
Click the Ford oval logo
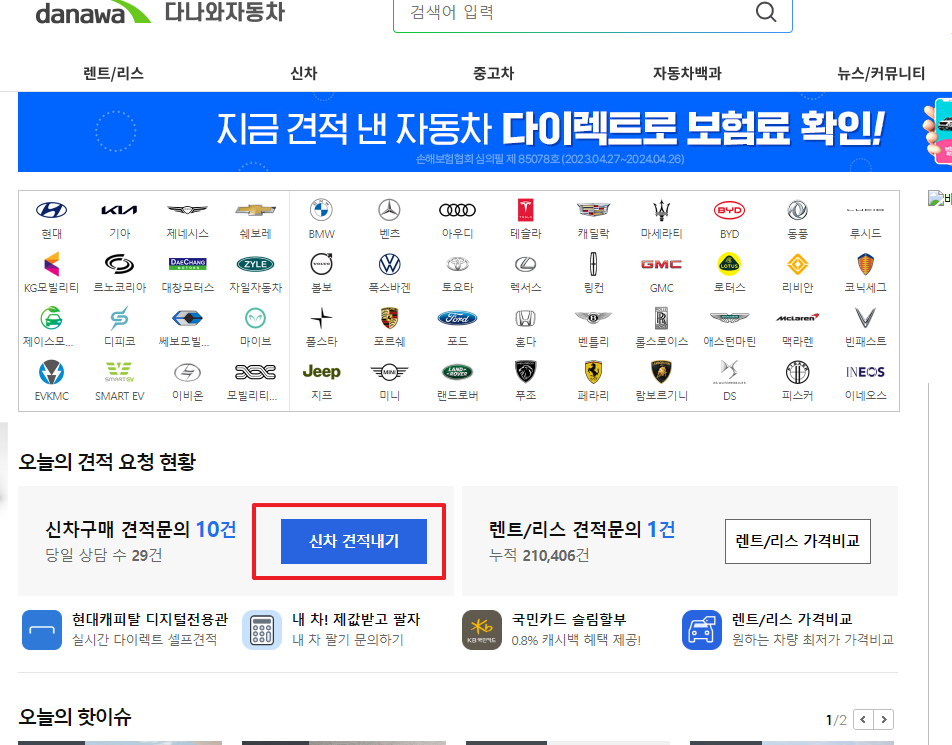tap(457, 318)
